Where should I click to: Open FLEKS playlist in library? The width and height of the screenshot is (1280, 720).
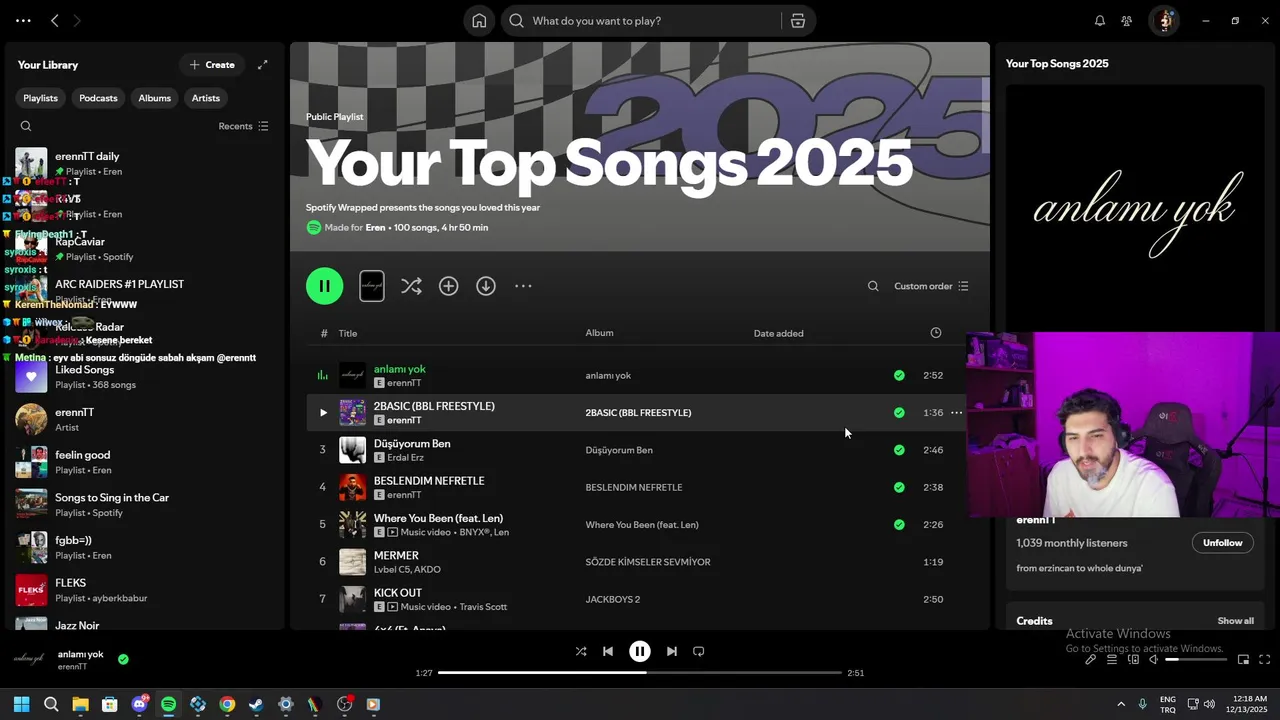[145, 590]
